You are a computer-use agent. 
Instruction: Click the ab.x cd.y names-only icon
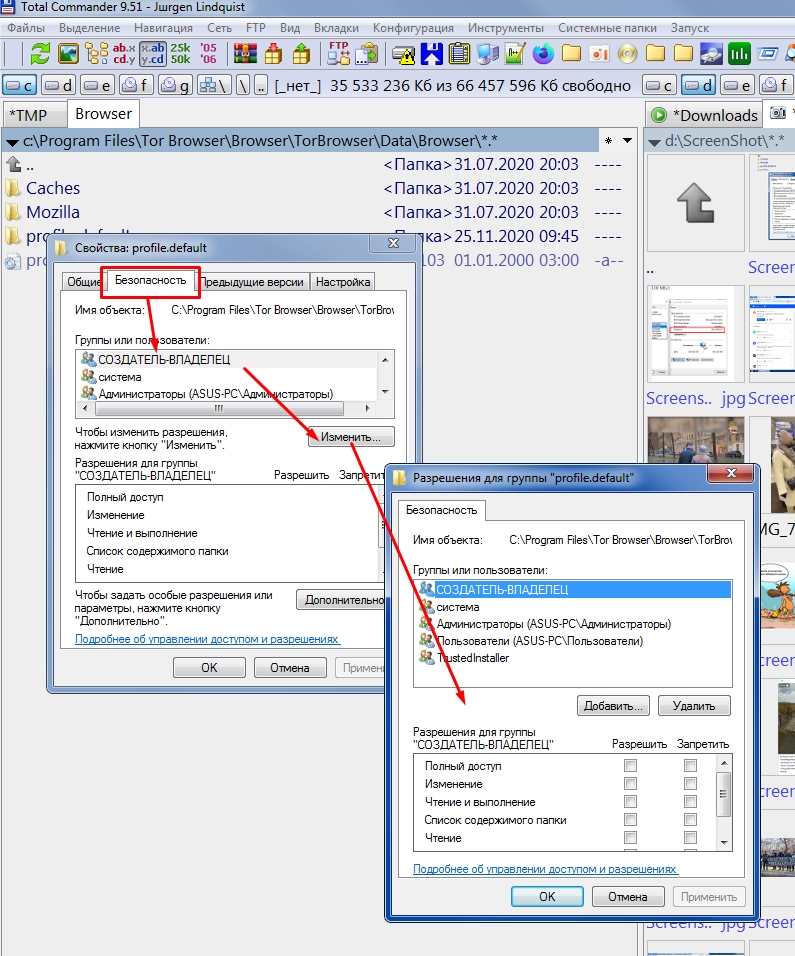124,54
